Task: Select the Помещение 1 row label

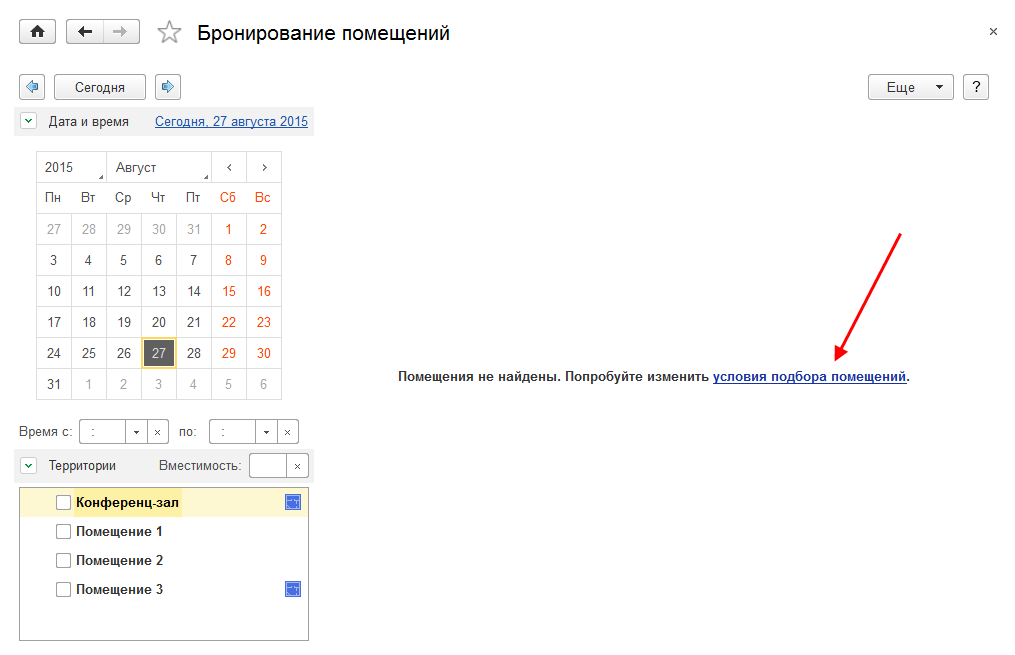Action: coord(119,531)
